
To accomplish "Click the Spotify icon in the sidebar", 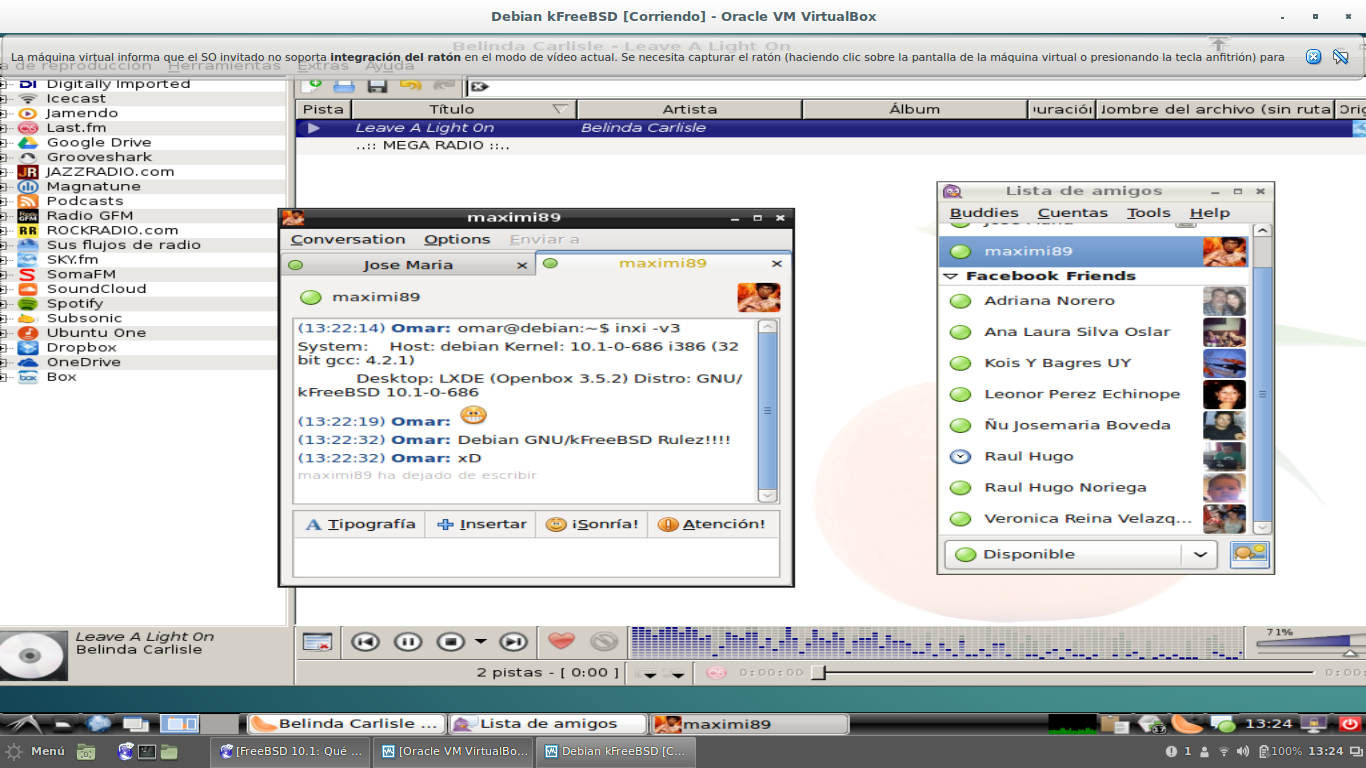I will tap(28, 303).
